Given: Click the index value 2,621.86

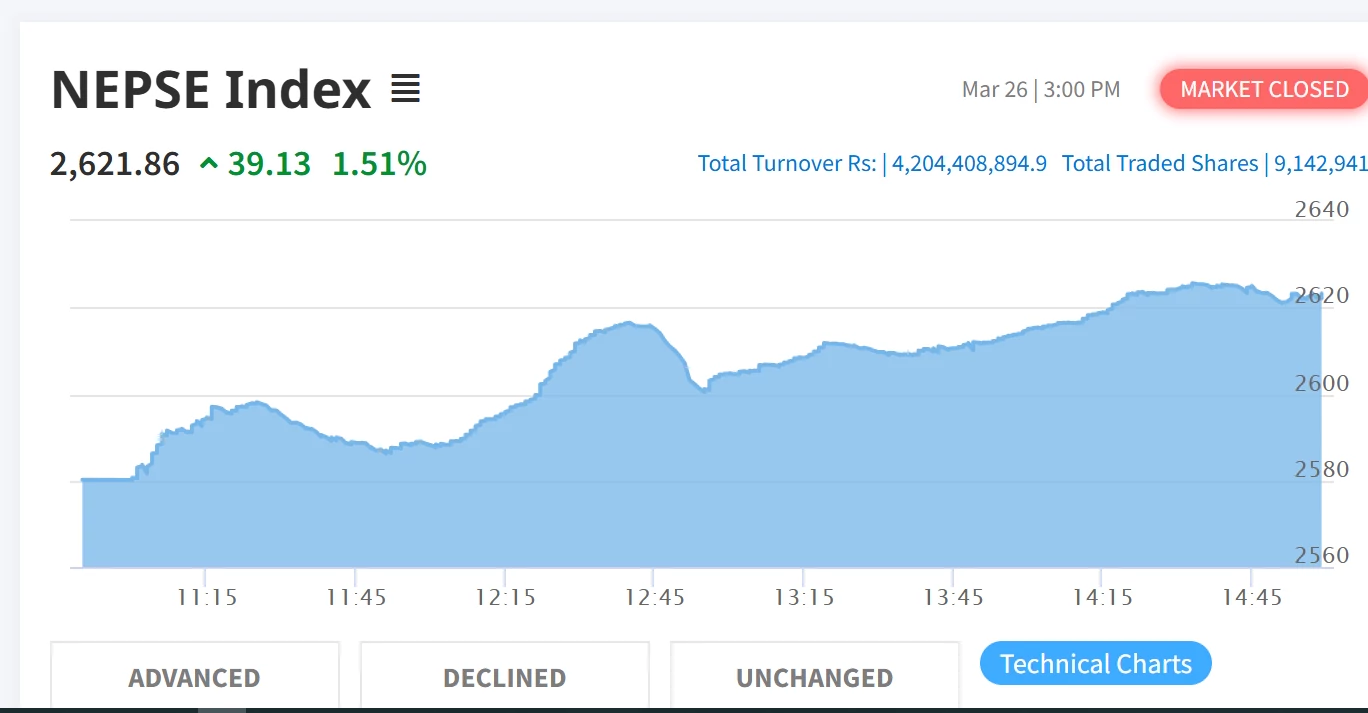Looking at the screenshot, I should coord(115,163).
